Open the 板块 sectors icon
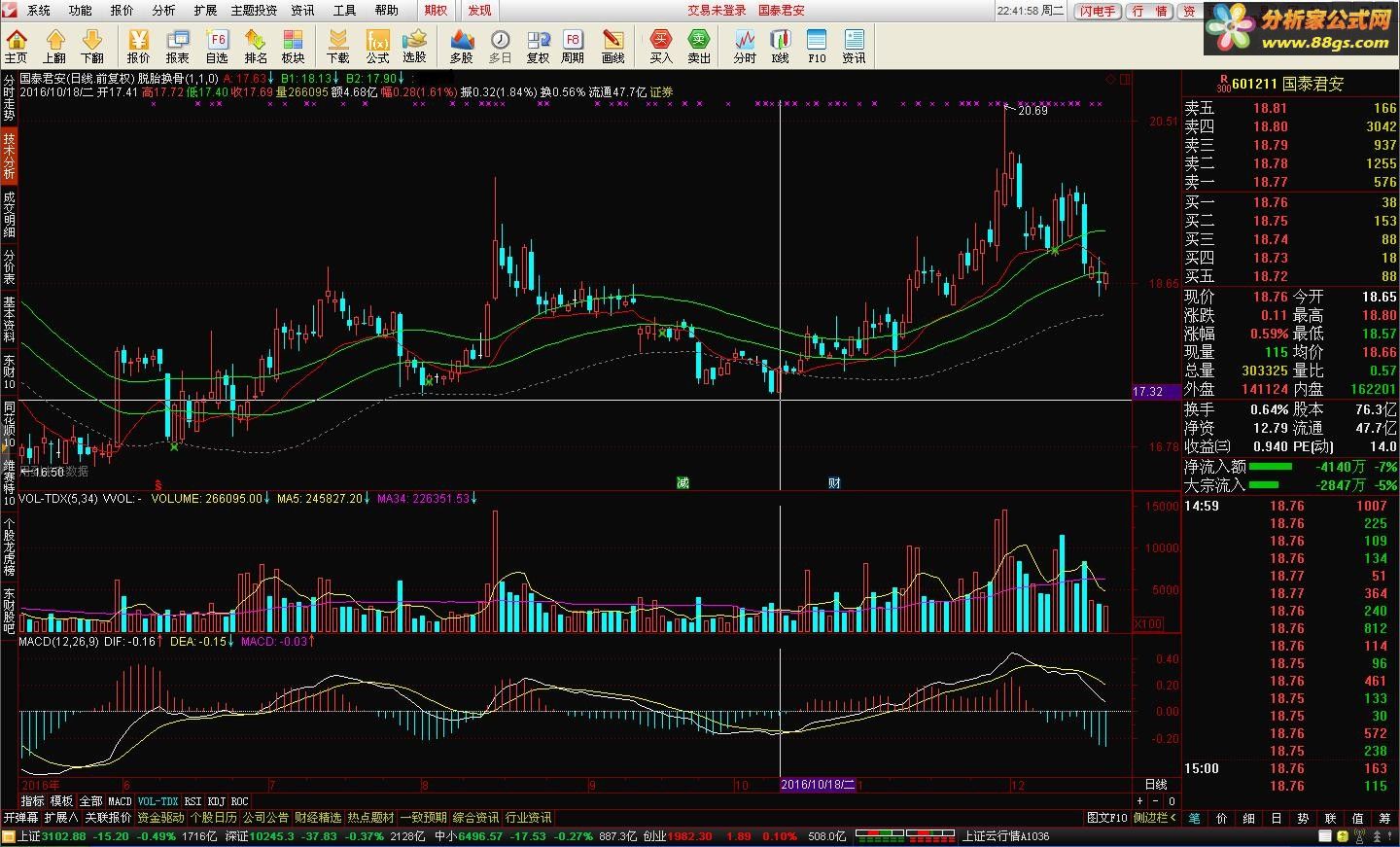 point(293,46)
